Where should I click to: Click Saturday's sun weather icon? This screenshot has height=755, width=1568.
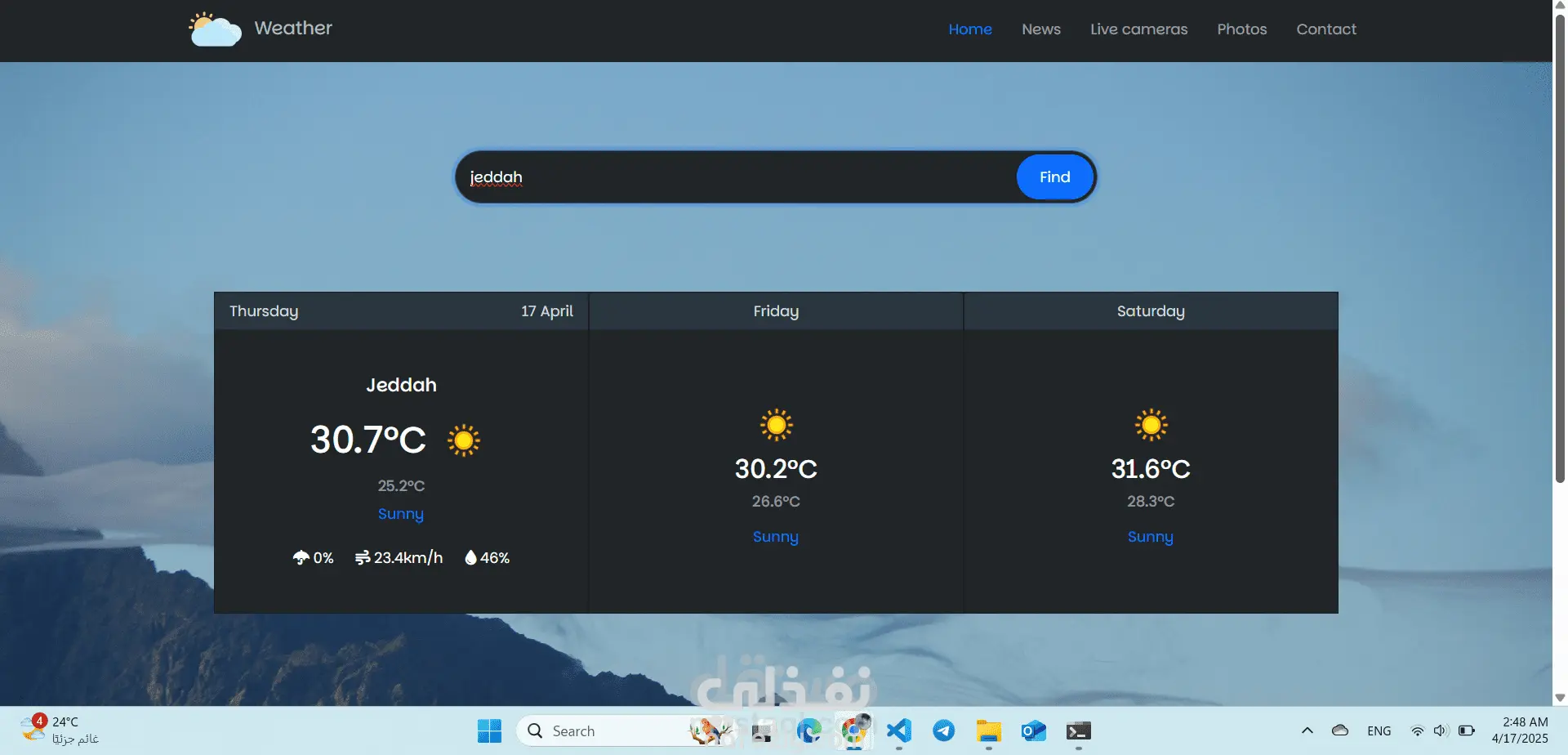pos(1151,425)
